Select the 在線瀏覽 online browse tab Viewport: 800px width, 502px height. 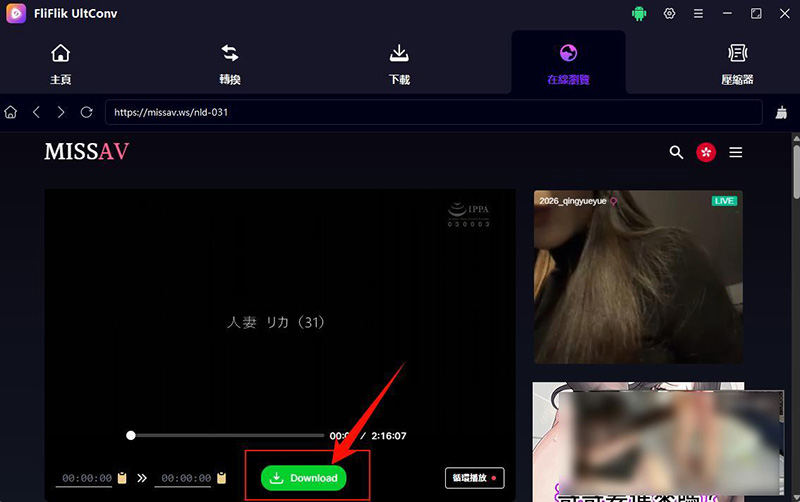(x=568, y=64)
